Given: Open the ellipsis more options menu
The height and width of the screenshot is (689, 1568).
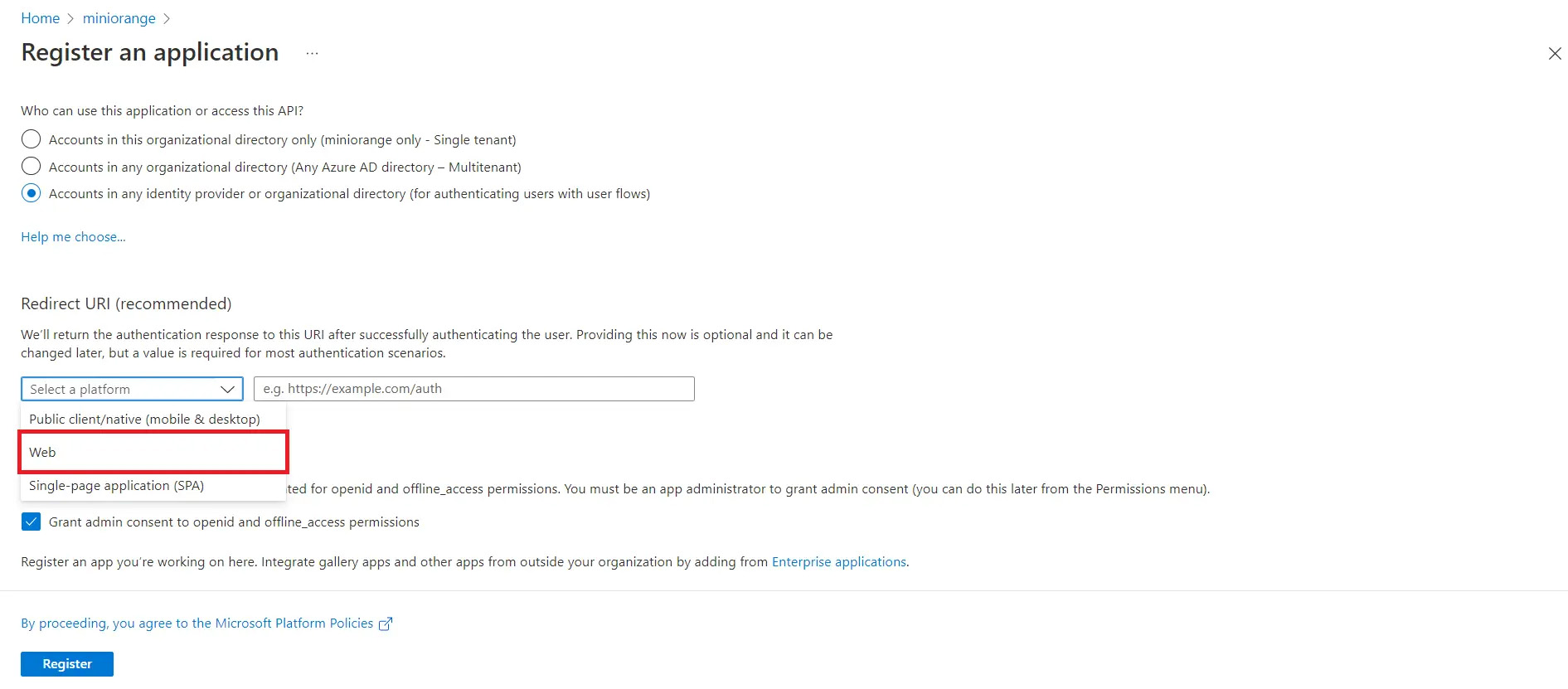Looking at the screenshot, I should pyautogui.click(x=312, y=53).
